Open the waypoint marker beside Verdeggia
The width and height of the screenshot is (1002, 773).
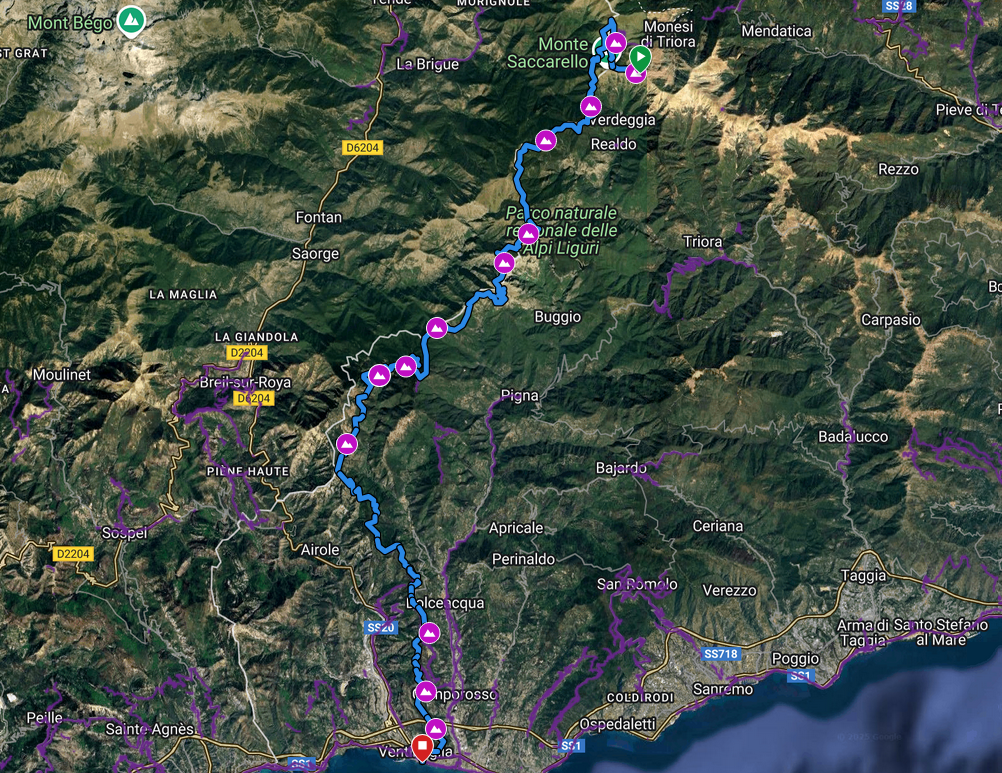click(591, 107)
